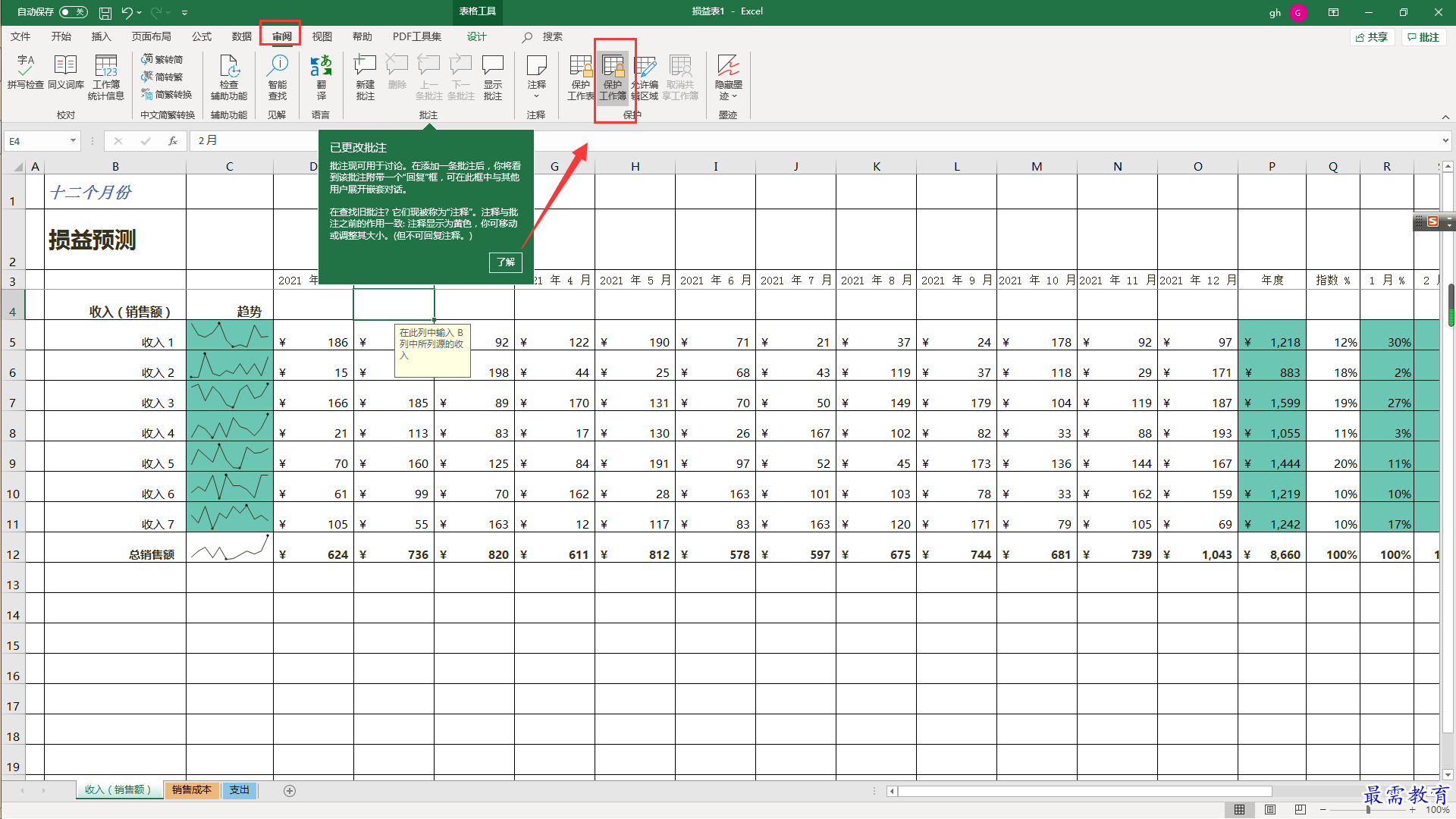Click the Select All corner triangle
The image size is (1456, 819).
click(18, 166)
